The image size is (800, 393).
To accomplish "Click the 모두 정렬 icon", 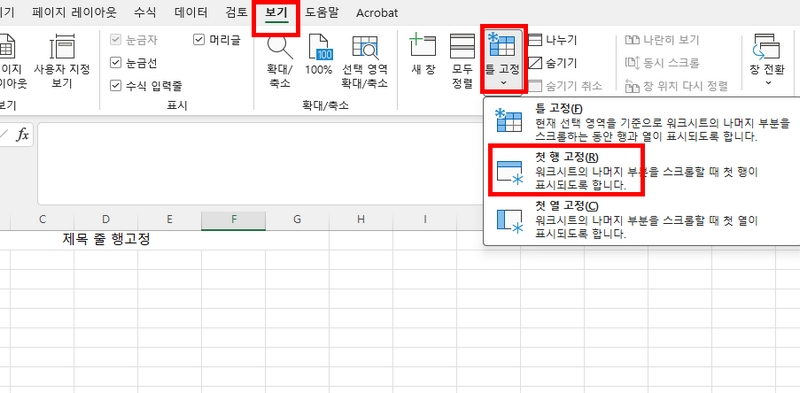I will [x=462, y=46].
